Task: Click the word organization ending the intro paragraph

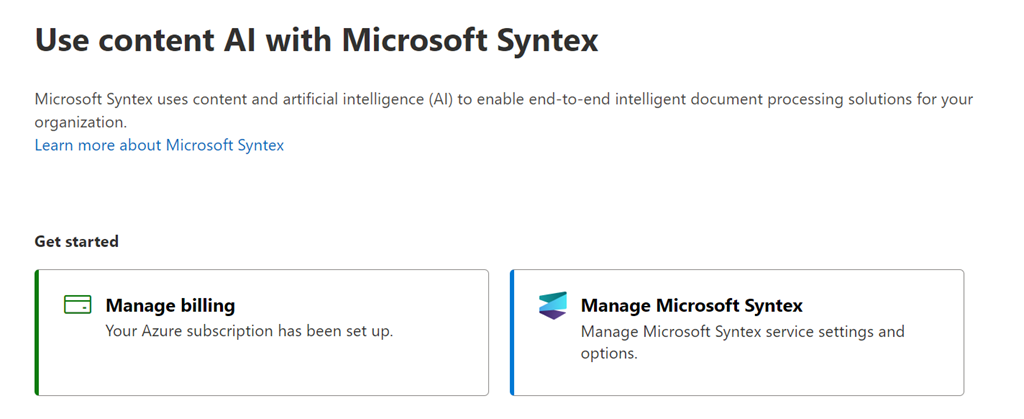Action: pos(80,122)
